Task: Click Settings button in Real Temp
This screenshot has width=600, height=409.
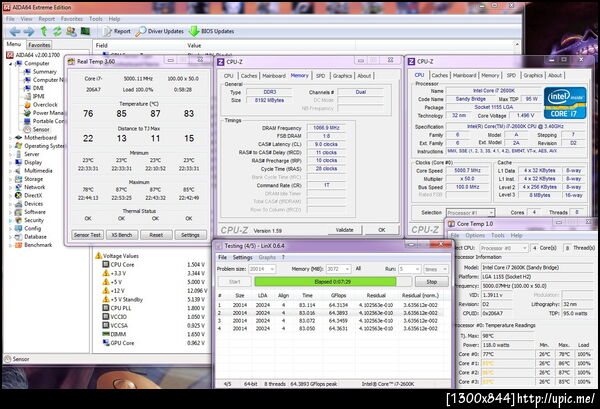Action: point(191,235)
